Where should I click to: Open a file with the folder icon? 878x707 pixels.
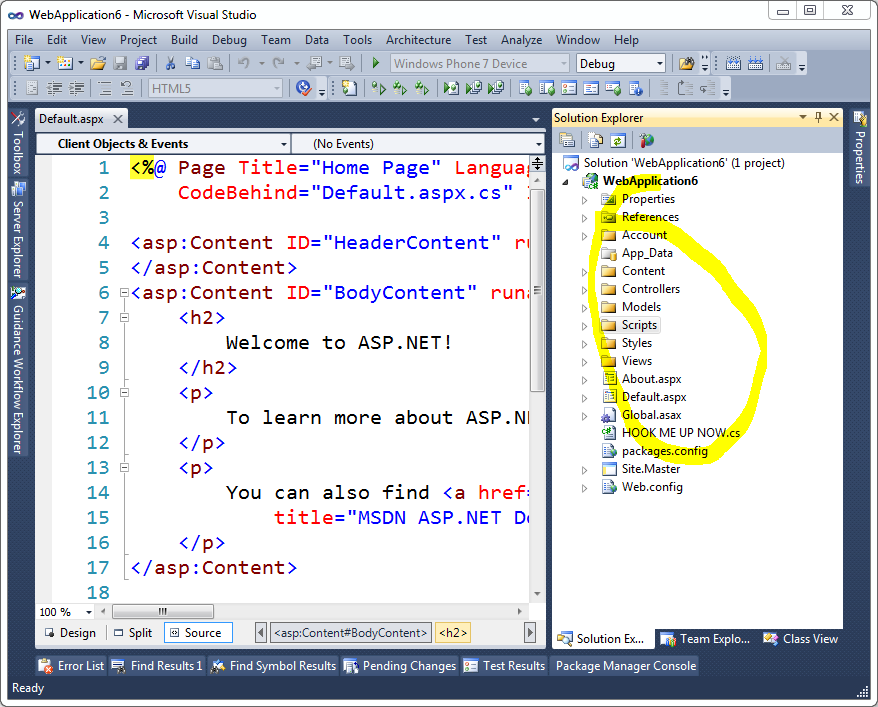(x=97, y=63)
